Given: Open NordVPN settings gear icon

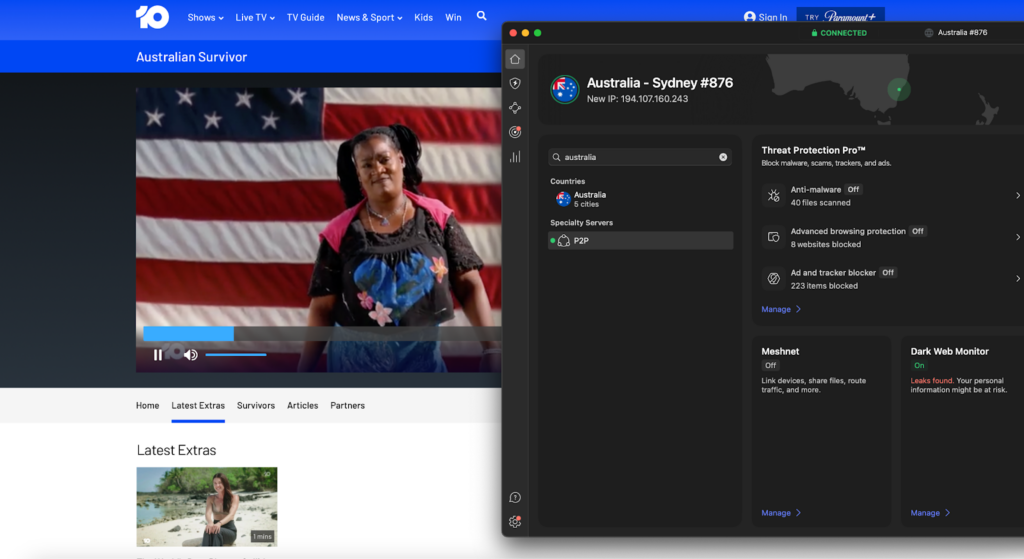Looking at the screenshot, I should [x=515, y=521].
